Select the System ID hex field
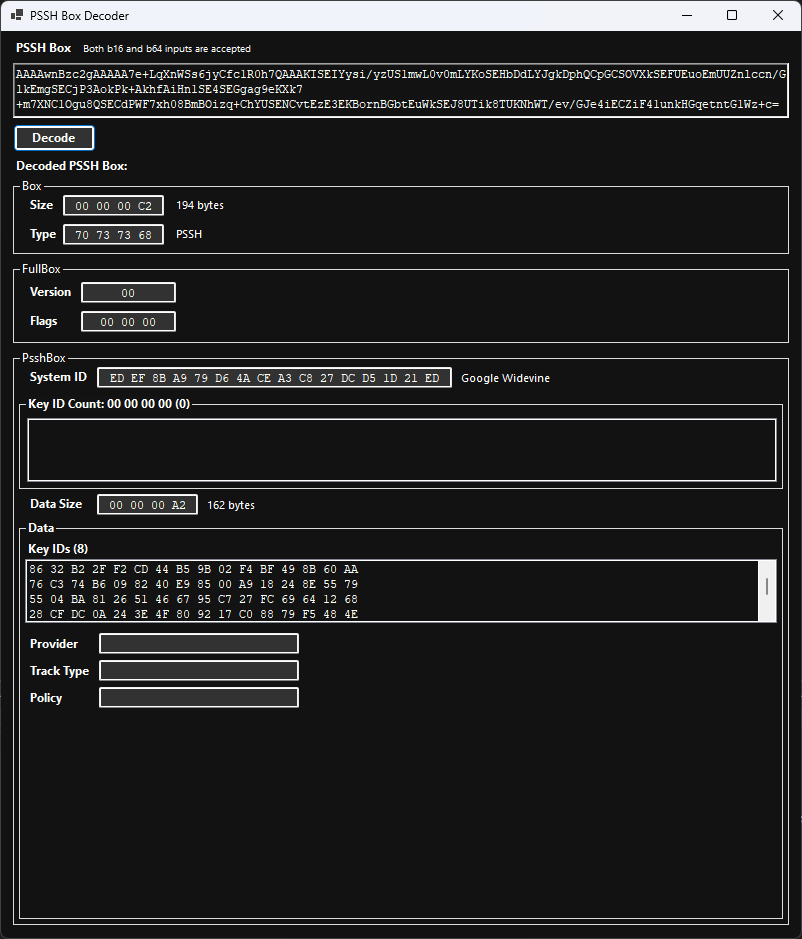This screenshot has height=939, width=802. [x=274, y=378]
